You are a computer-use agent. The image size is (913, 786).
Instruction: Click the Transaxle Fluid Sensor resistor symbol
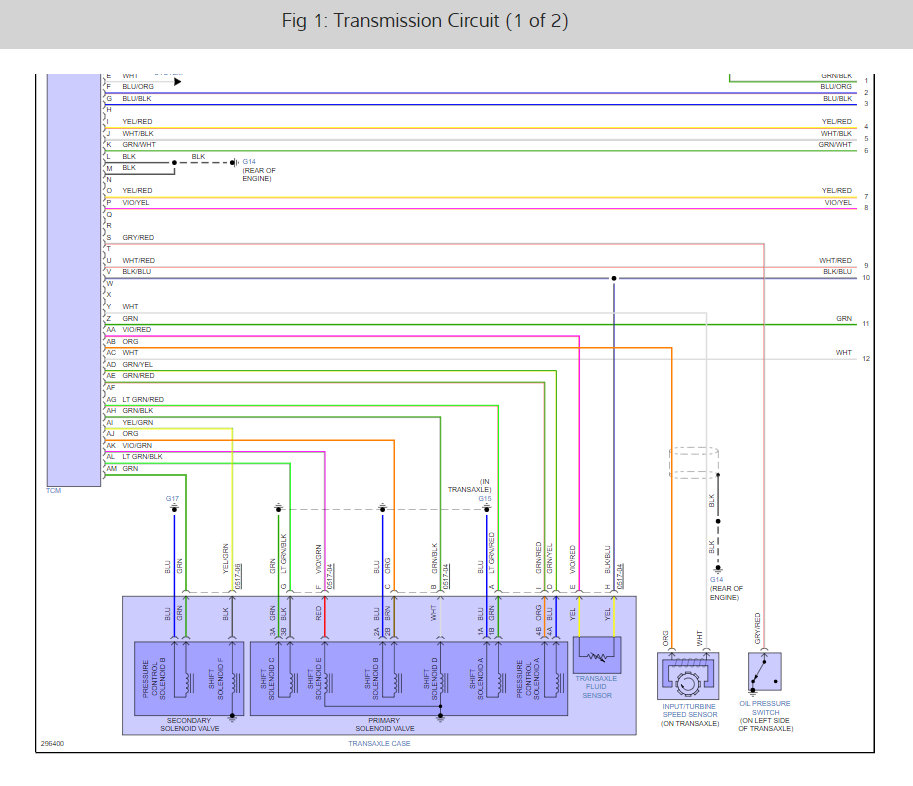pyautogui.click(x=597, y=655)
